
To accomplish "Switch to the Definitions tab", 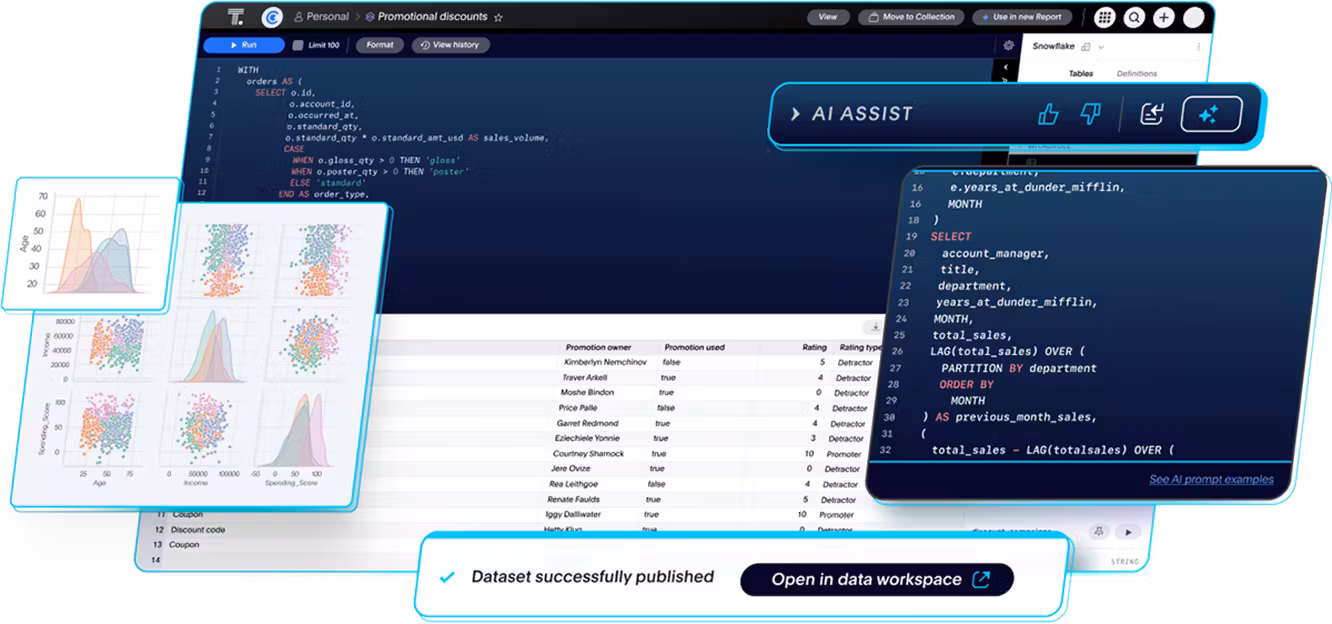I will (1136, 74).
